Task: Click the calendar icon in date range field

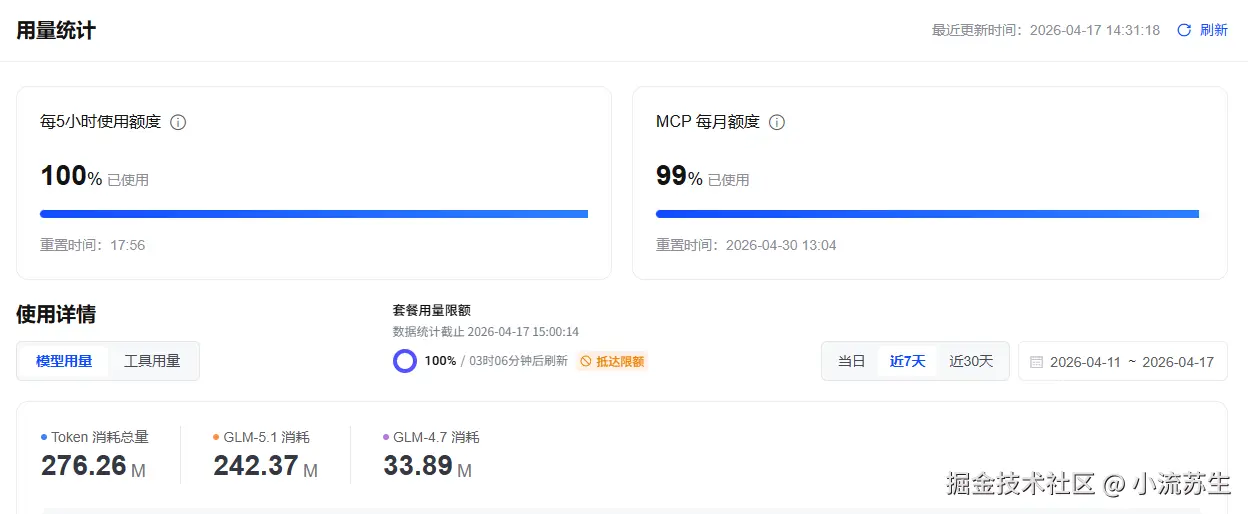Action: click(x=1036, y=362)
